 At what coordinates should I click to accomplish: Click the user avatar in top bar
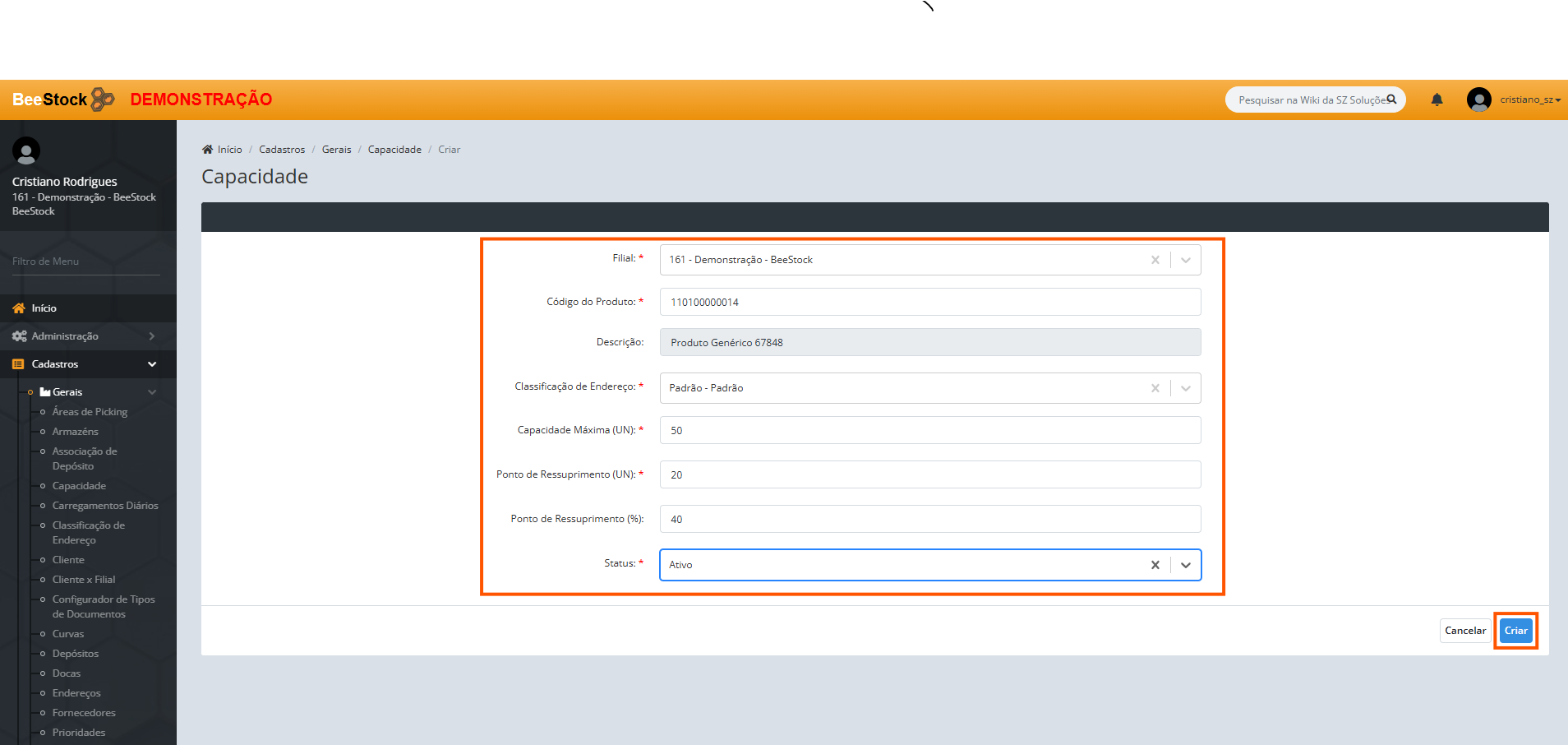tap(1478, 99)
